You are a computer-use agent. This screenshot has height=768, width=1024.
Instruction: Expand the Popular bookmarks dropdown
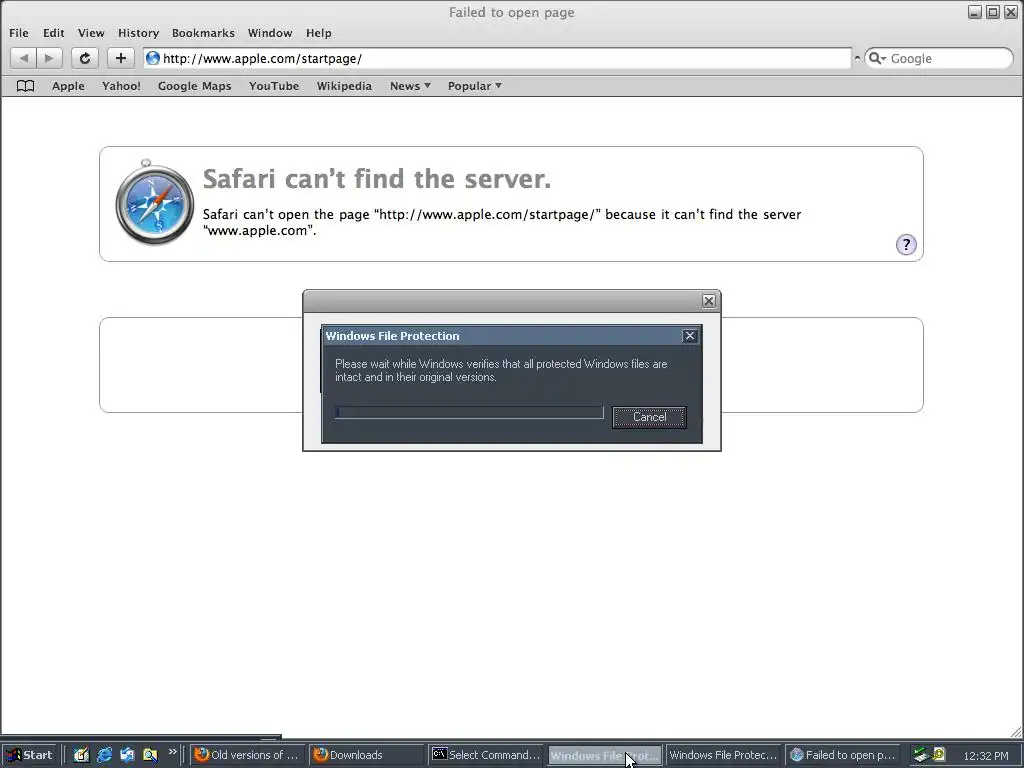point(475,86)
